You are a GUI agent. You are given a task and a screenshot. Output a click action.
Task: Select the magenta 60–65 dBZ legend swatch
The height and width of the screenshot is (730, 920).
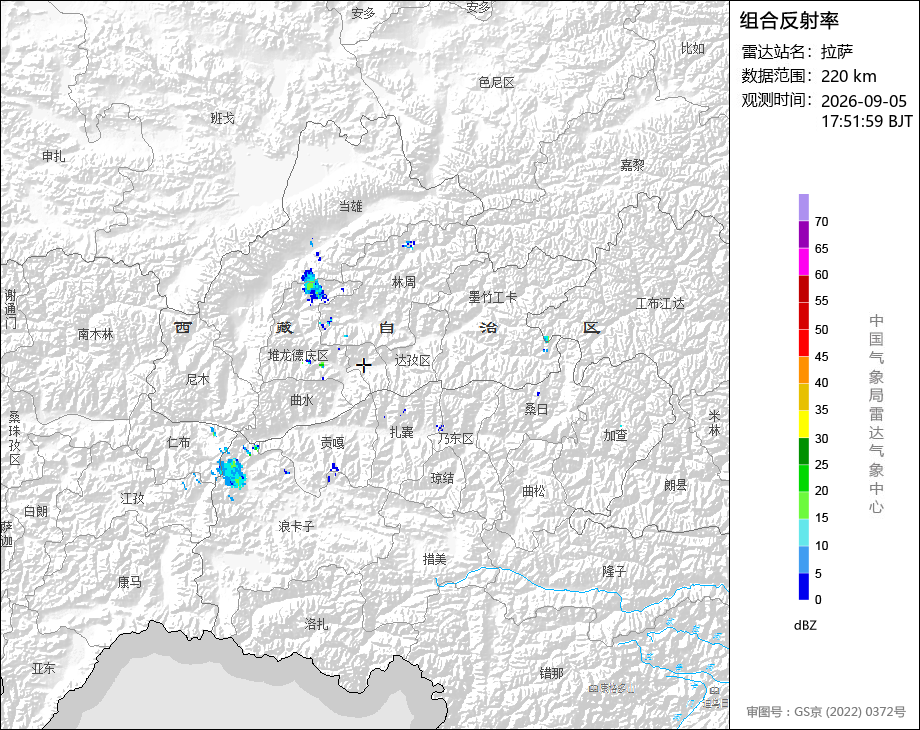point(803,262)
